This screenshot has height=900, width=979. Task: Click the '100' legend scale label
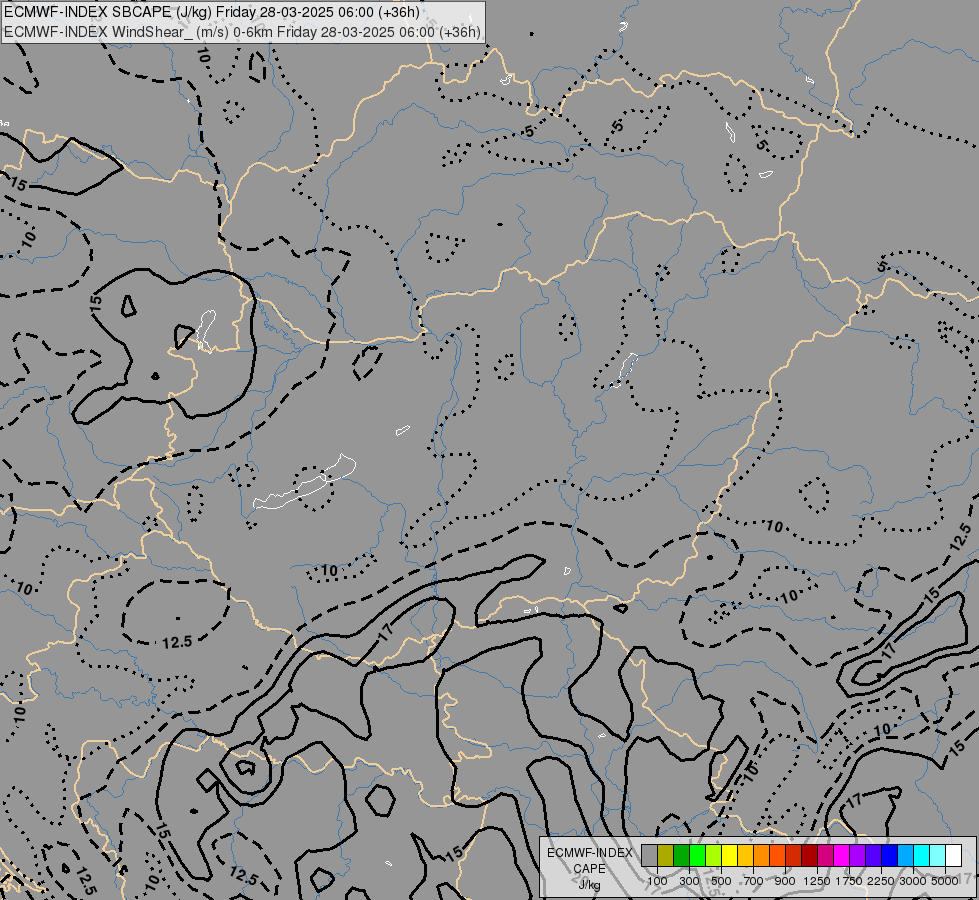(657, 881)
